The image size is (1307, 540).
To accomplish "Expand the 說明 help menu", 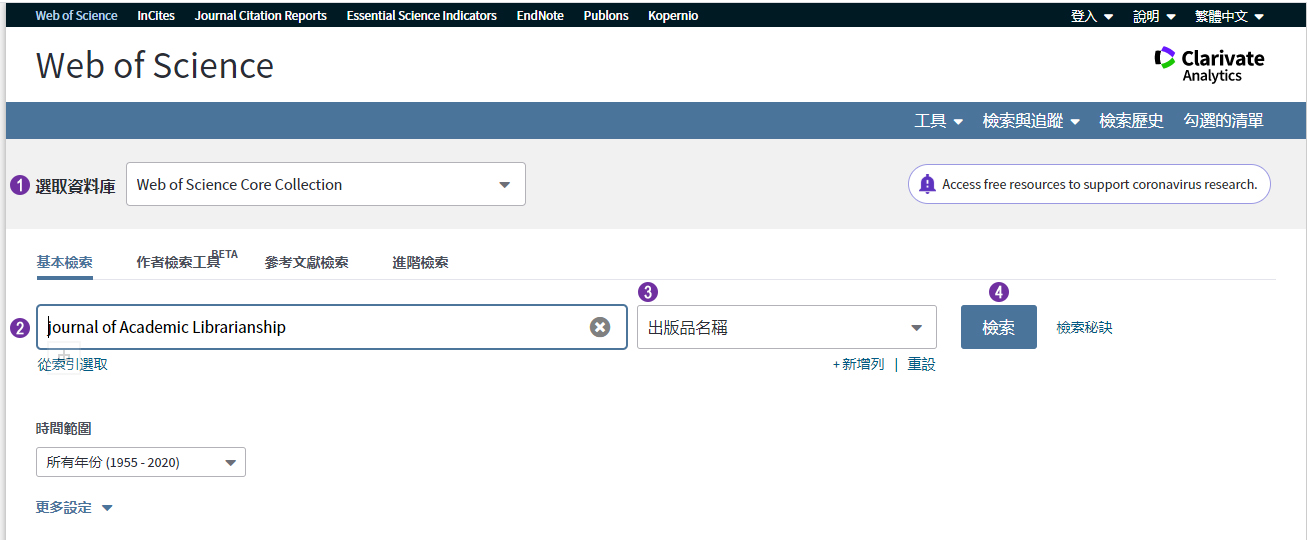I will coord(1155,16).
